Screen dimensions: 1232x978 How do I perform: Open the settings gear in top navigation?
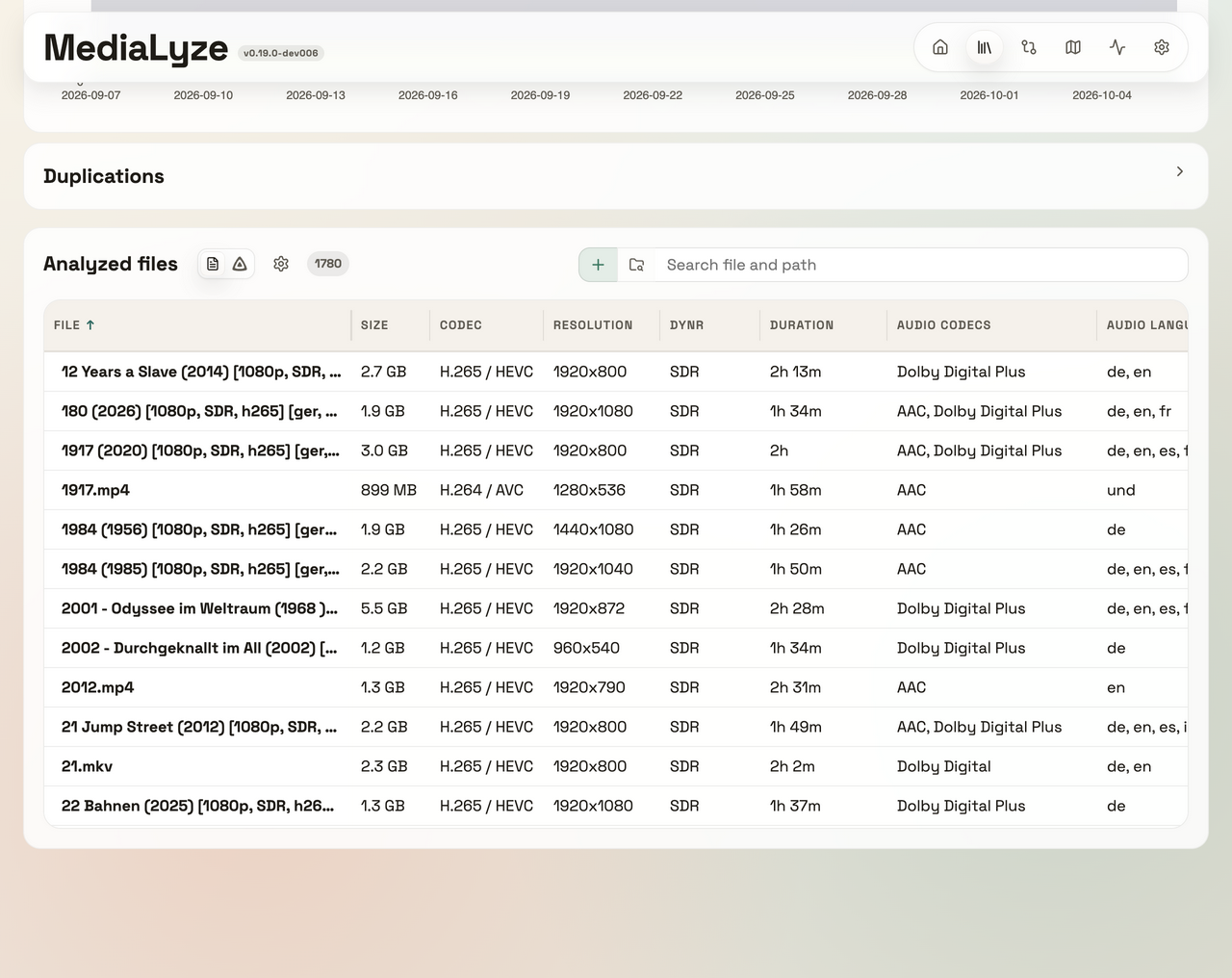(1162, 47)
